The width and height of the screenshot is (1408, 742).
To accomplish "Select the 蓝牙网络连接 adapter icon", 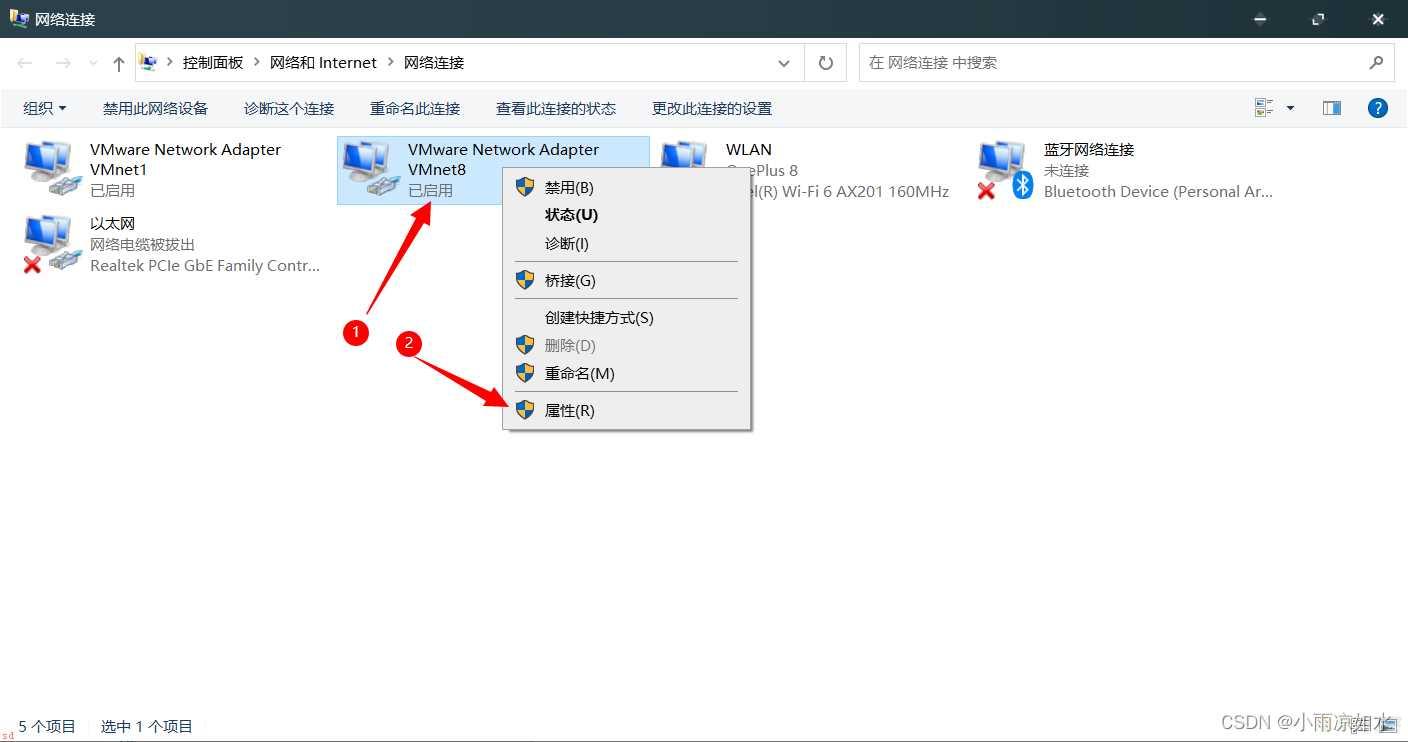I will [x=1005, y=170].
